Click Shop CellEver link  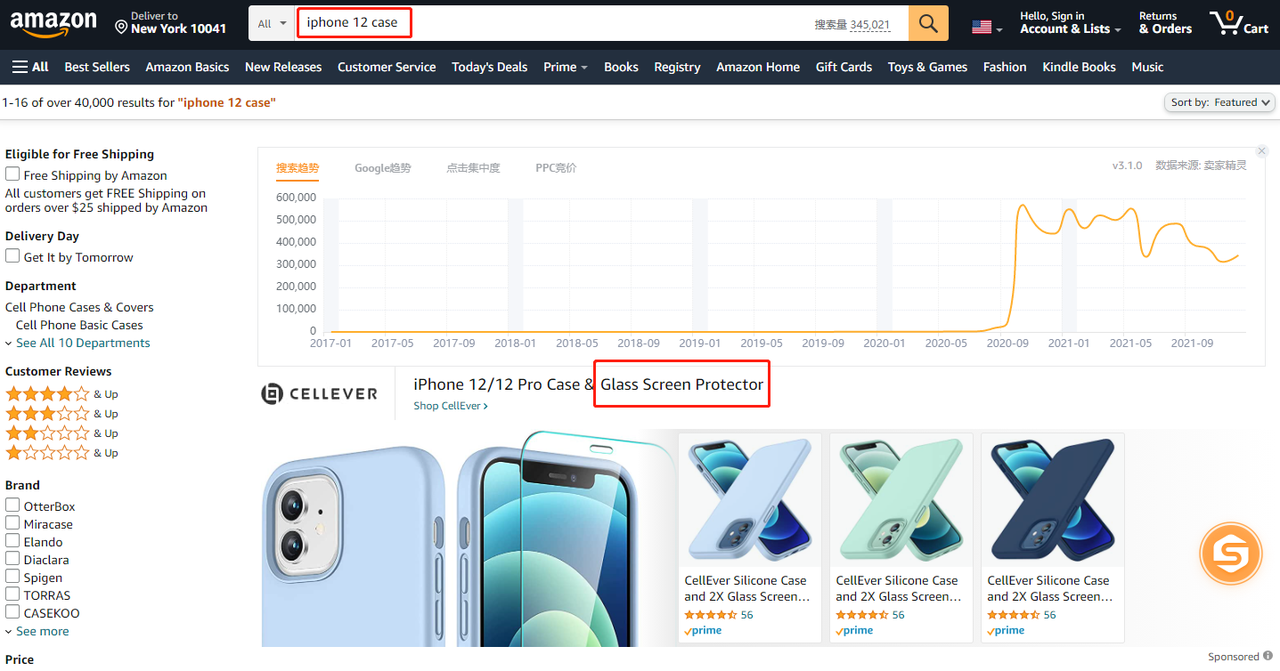click(x=451, y=406)
